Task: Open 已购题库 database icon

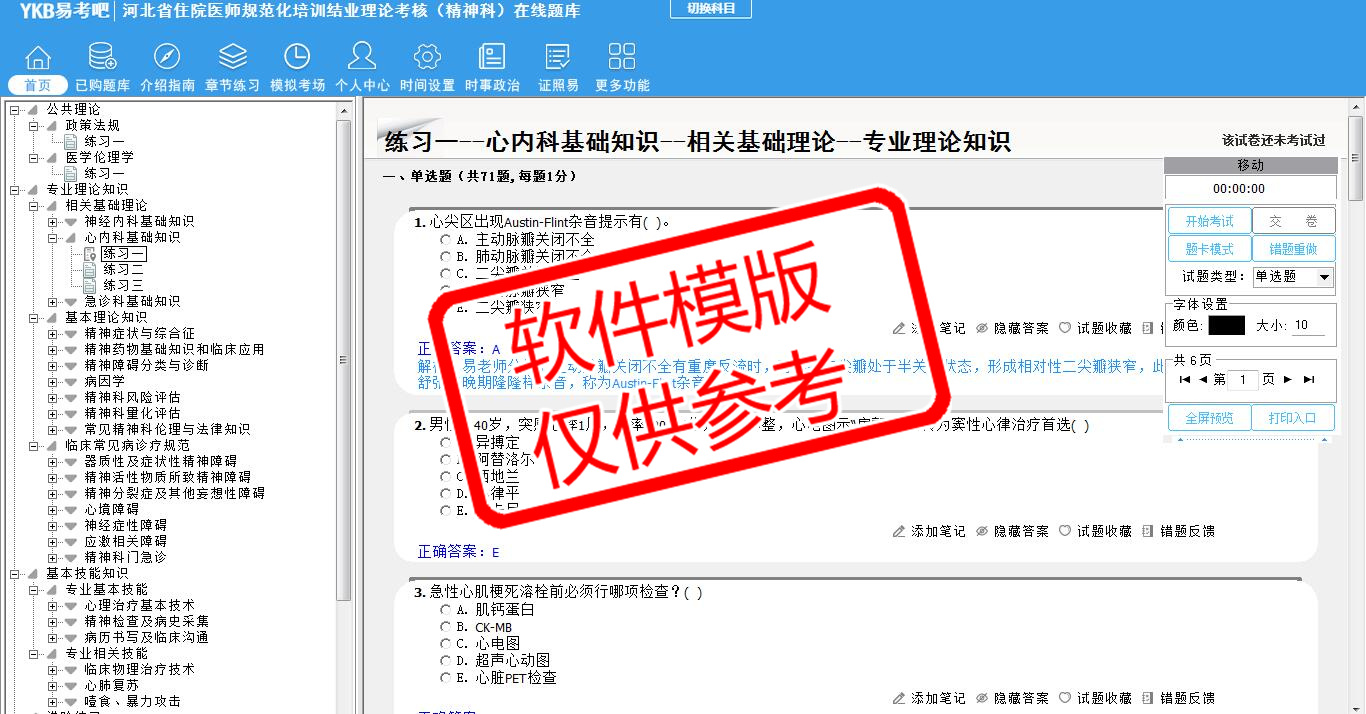Action: [102, 57]
